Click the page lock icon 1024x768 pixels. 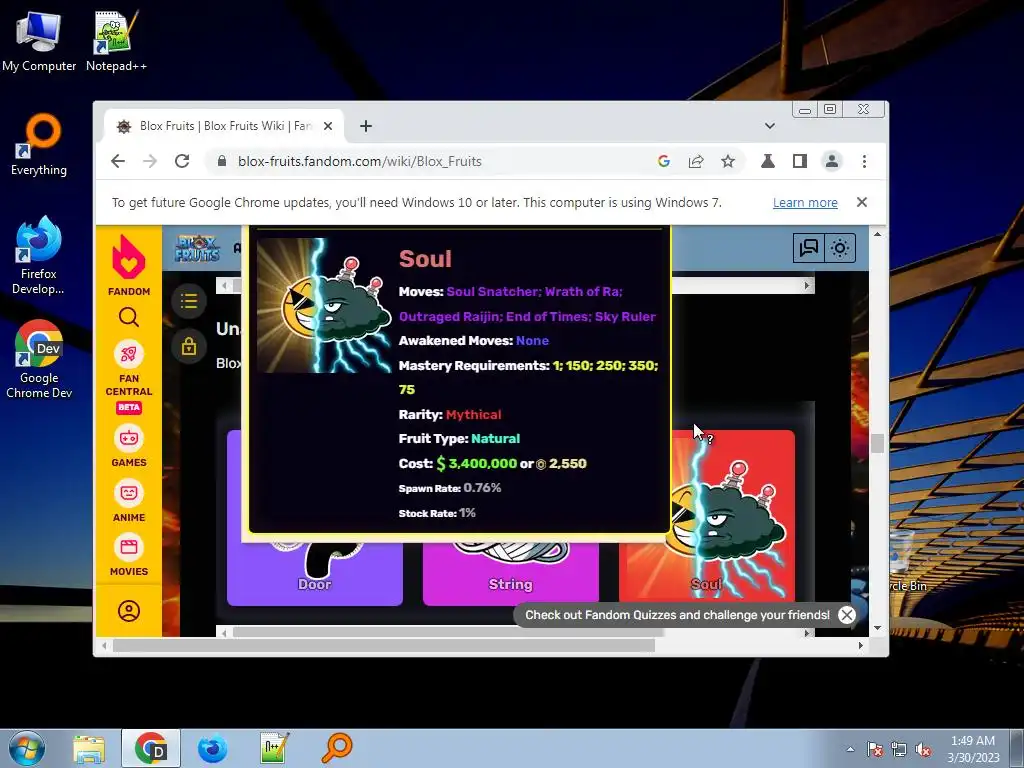pos(189,346)
